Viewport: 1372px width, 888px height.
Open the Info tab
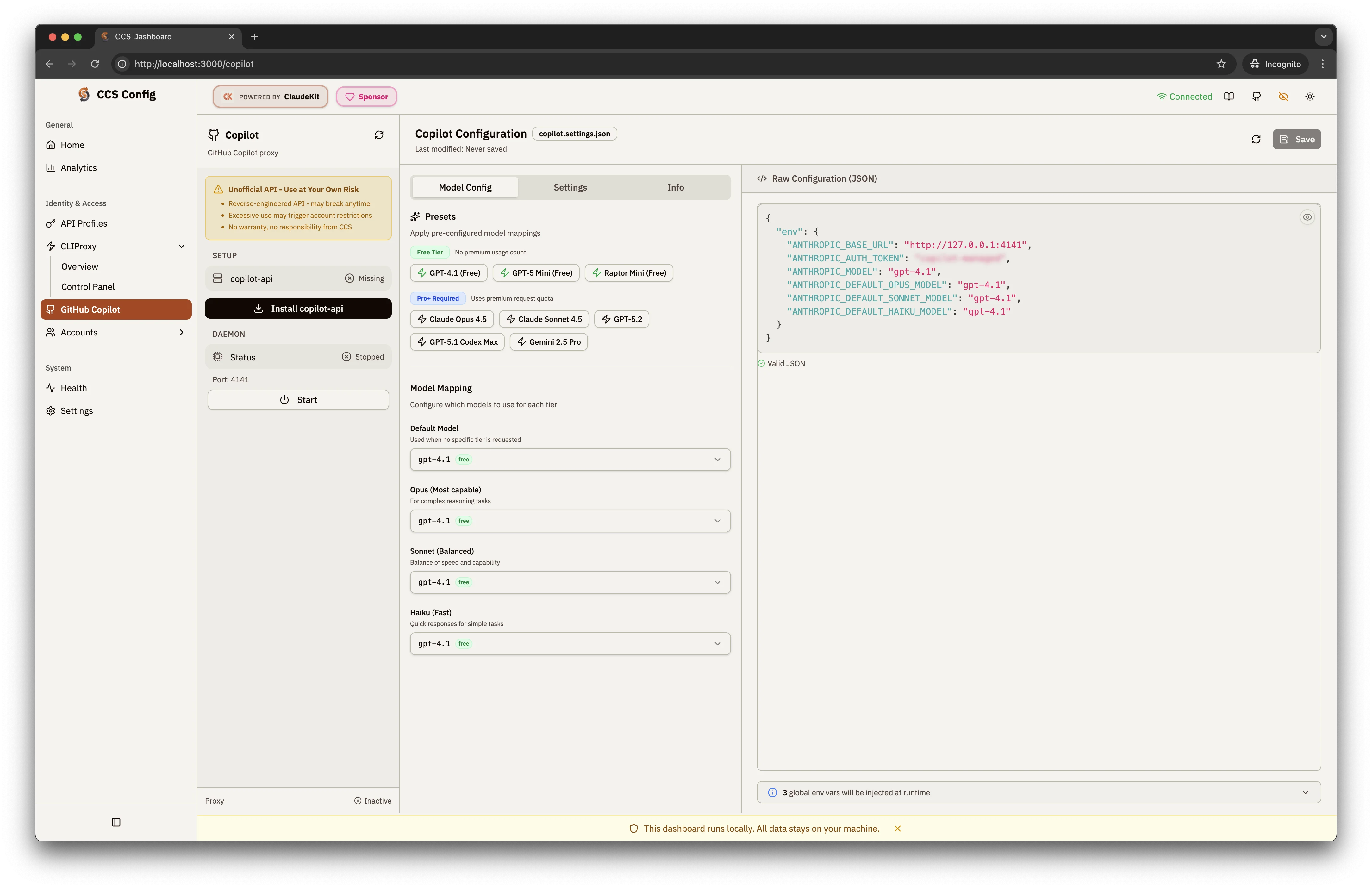pos(675,187)
